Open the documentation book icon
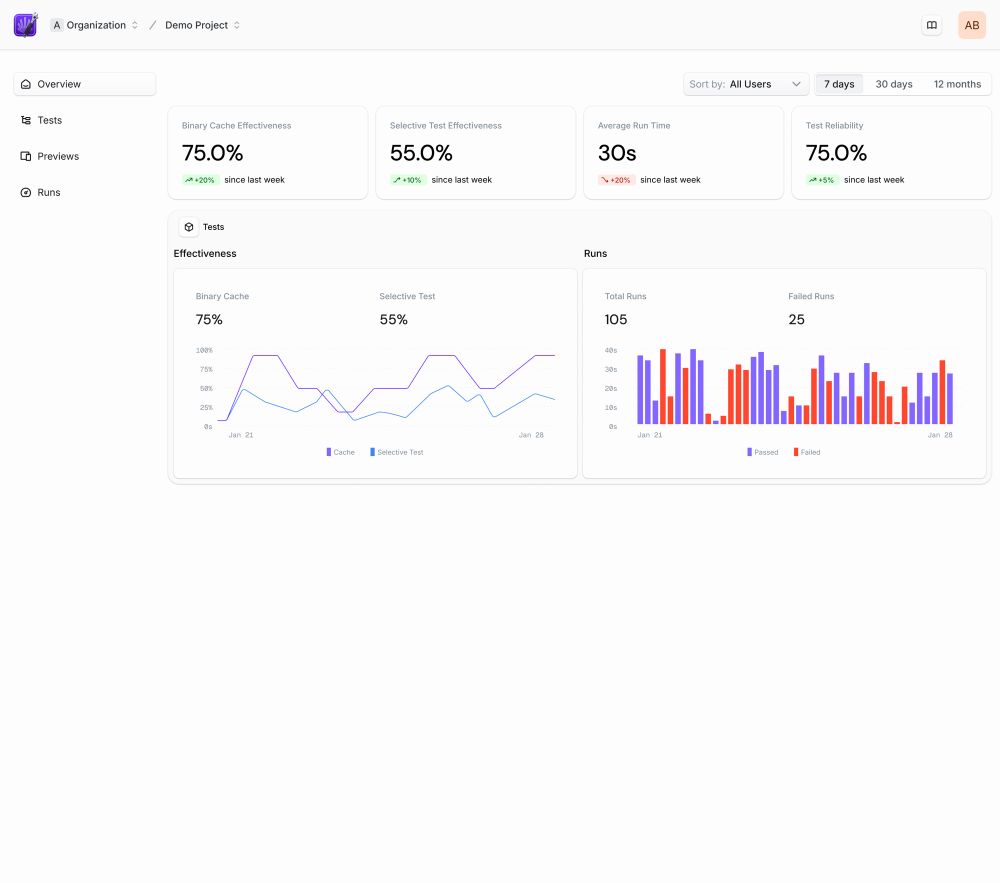Image resolution: width=1000 pixels, height=883 pixels. [x=932, y=26]
